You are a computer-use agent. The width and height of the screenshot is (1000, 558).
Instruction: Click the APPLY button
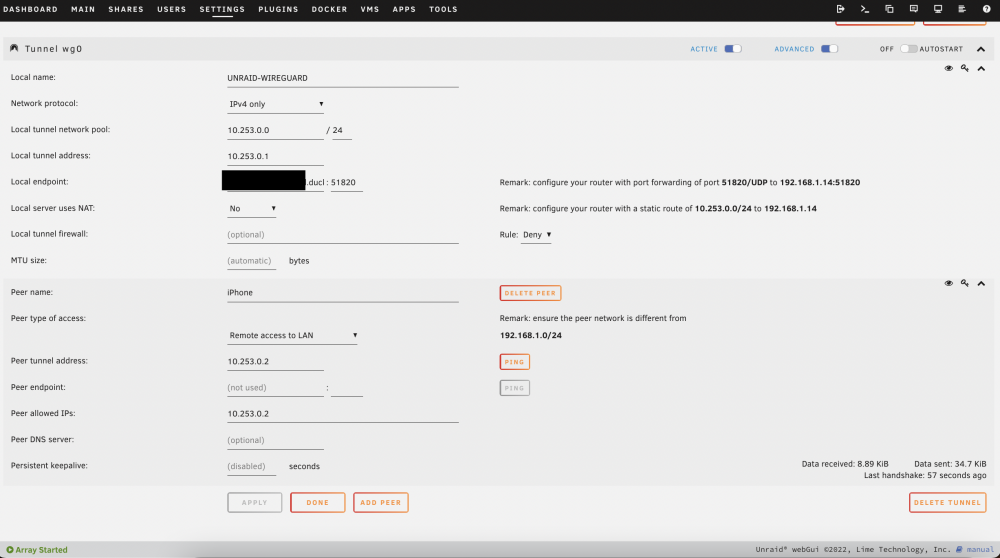[x=254, y=503]
